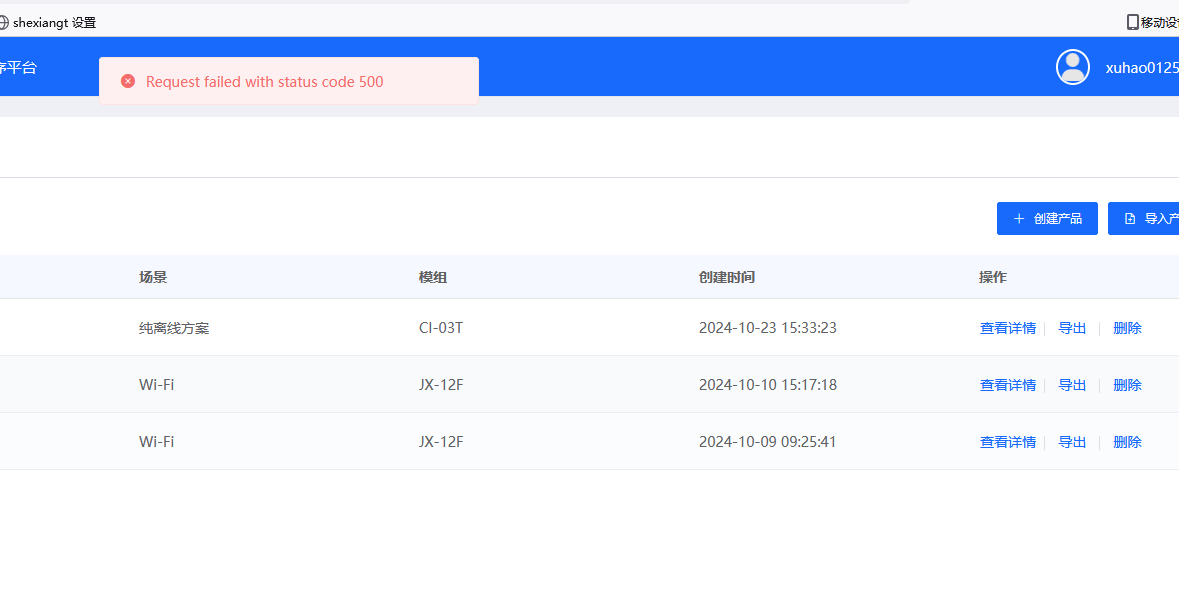View details of the CI-03T product row
1179x609 pixels.
pos(1007,328)
